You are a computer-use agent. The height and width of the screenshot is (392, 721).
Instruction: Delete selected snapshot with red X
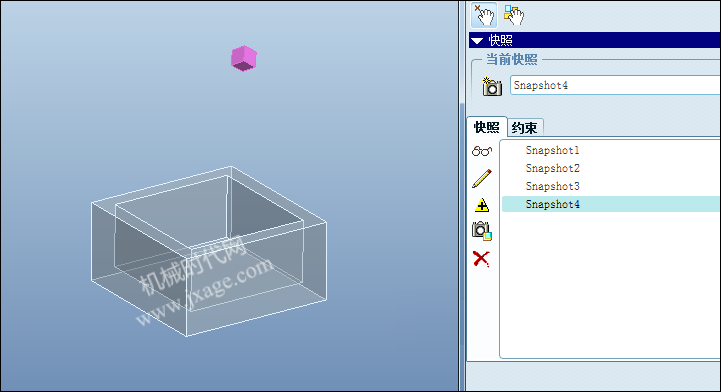click(481, 259)
